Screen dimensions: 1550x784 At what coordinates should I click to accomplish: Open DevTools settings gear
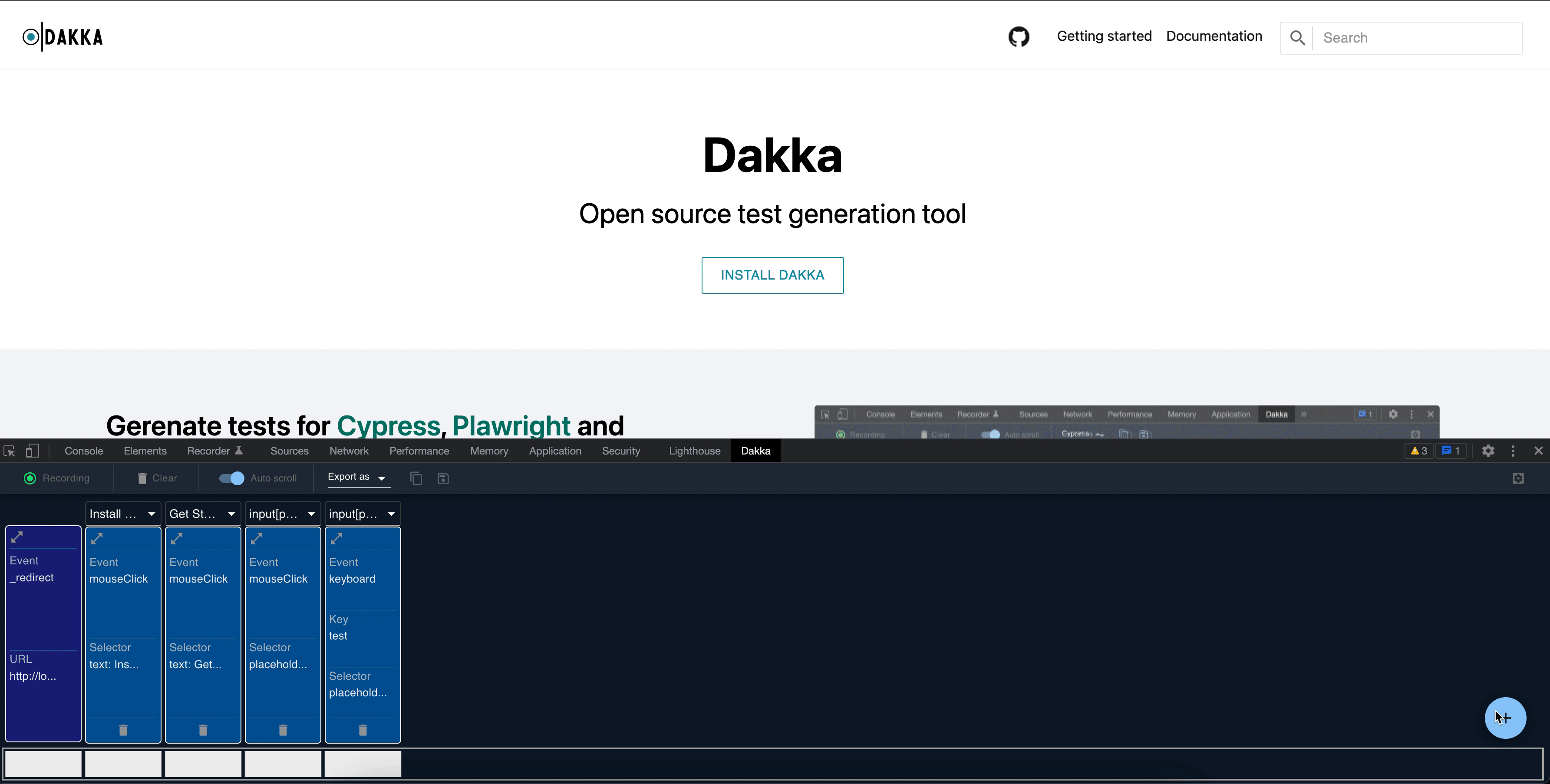[1488, 451]
